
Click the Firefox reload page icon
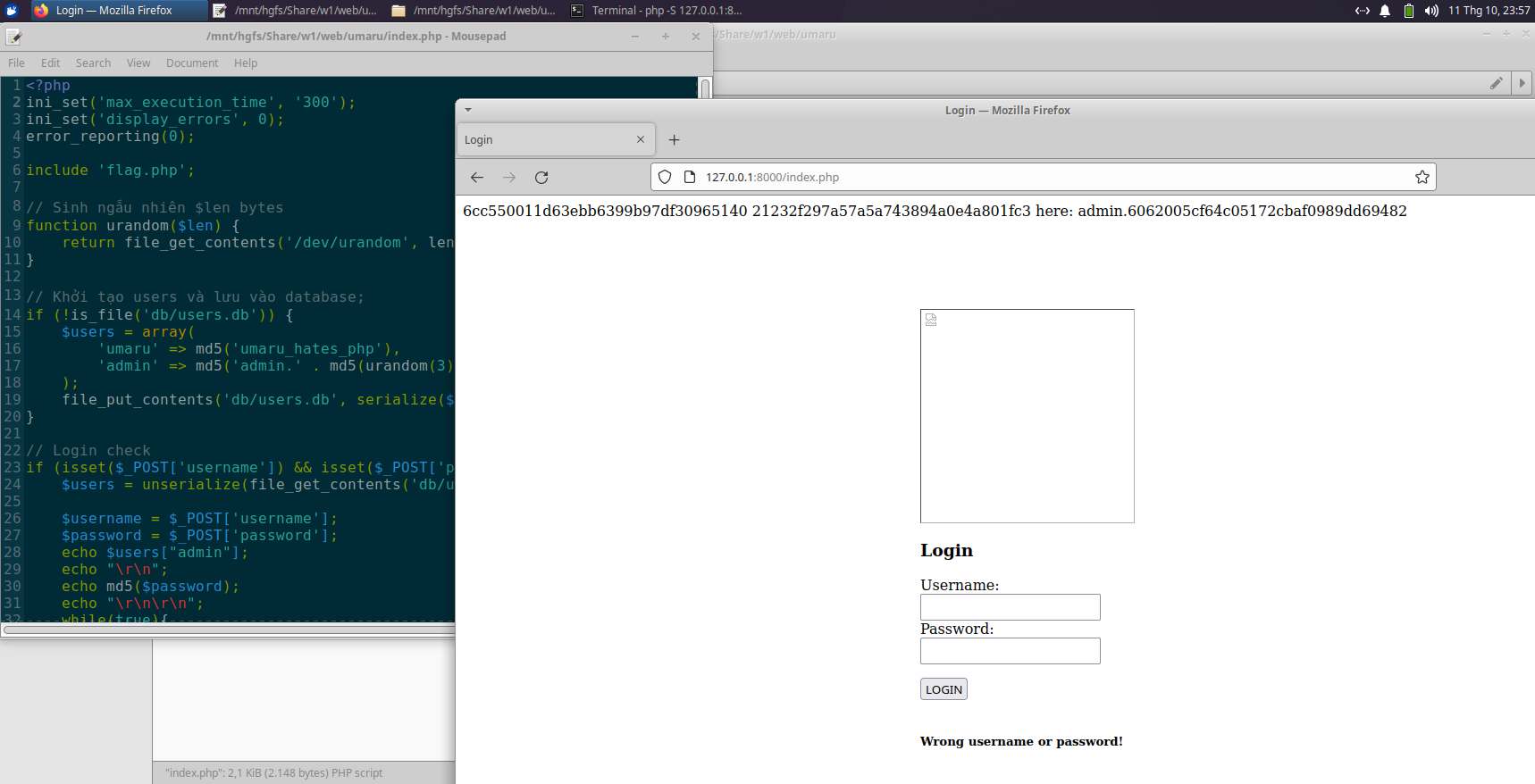tap(541, 178)
